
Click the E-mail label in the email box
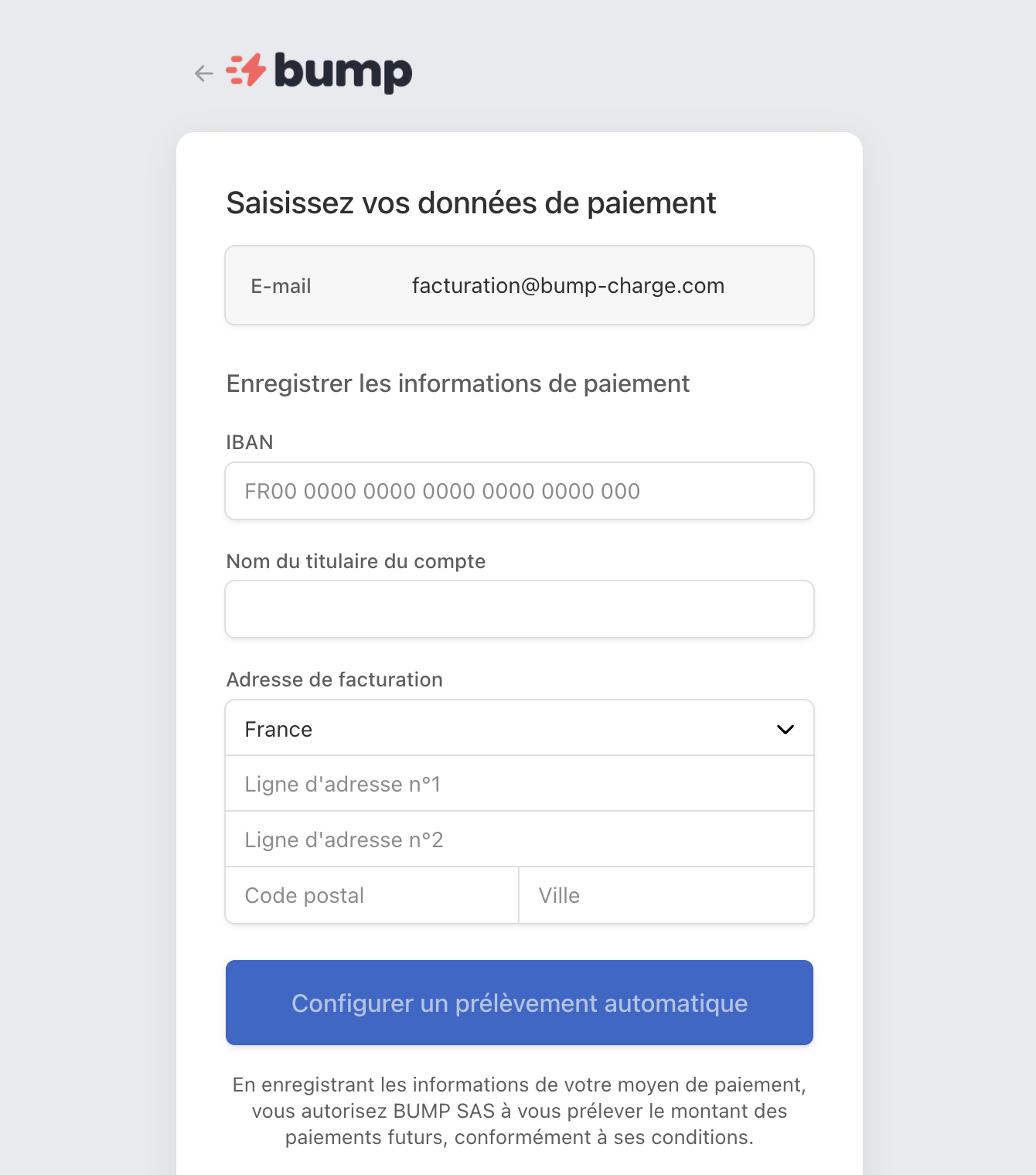click(281, 287)
